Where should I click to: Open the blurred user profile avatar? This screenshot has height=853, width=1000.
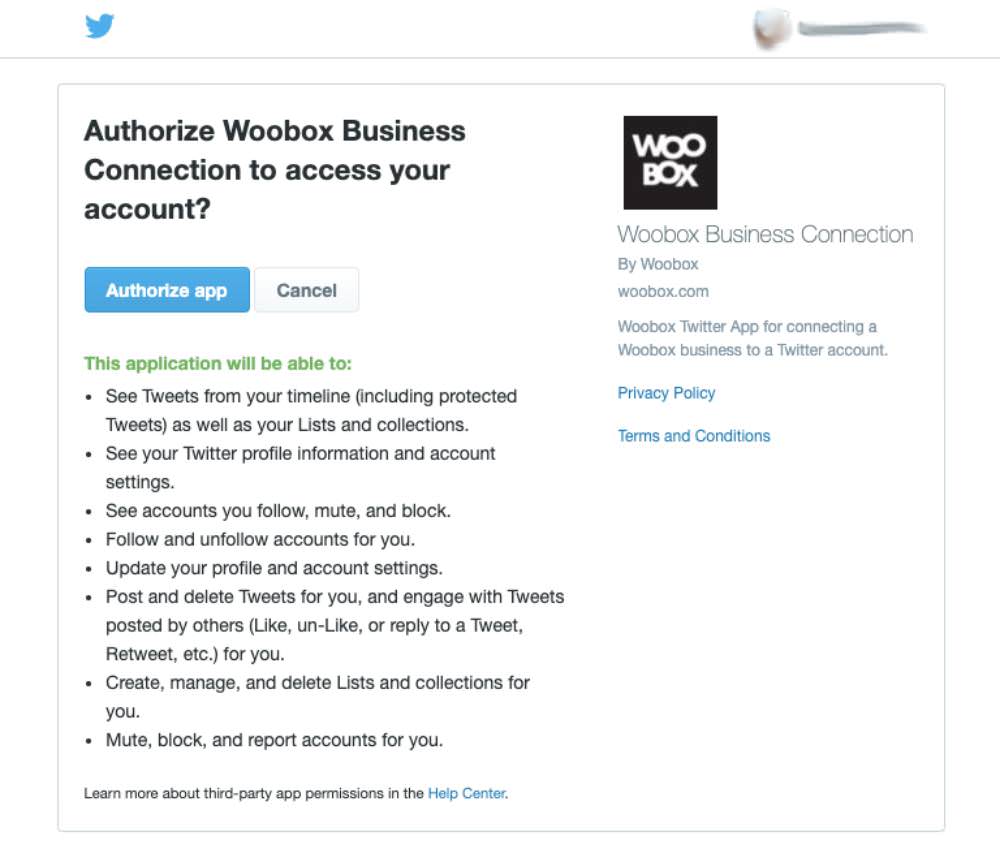pos(770,29)
